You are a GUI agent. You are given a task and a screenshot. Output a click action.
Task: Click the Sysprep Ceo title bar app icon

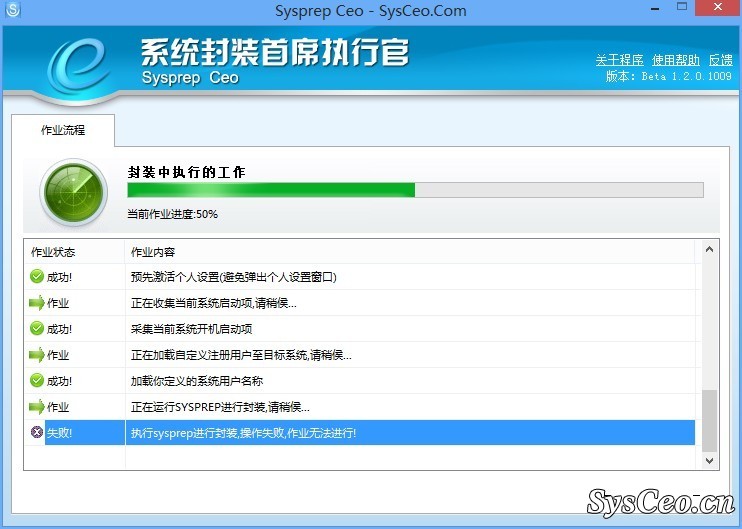[12, 9]
